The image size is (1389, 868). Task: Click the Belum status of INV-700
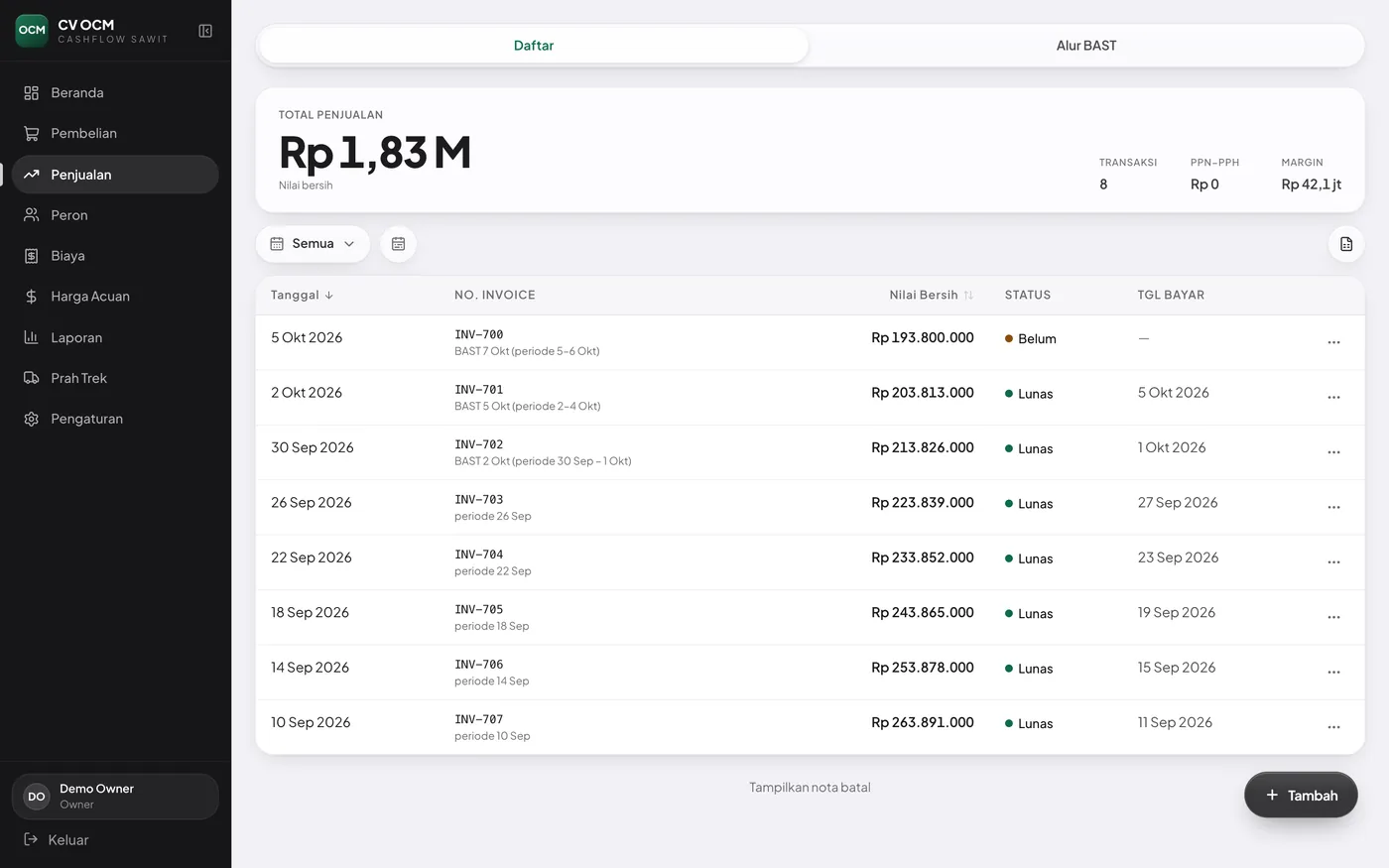1031,338
